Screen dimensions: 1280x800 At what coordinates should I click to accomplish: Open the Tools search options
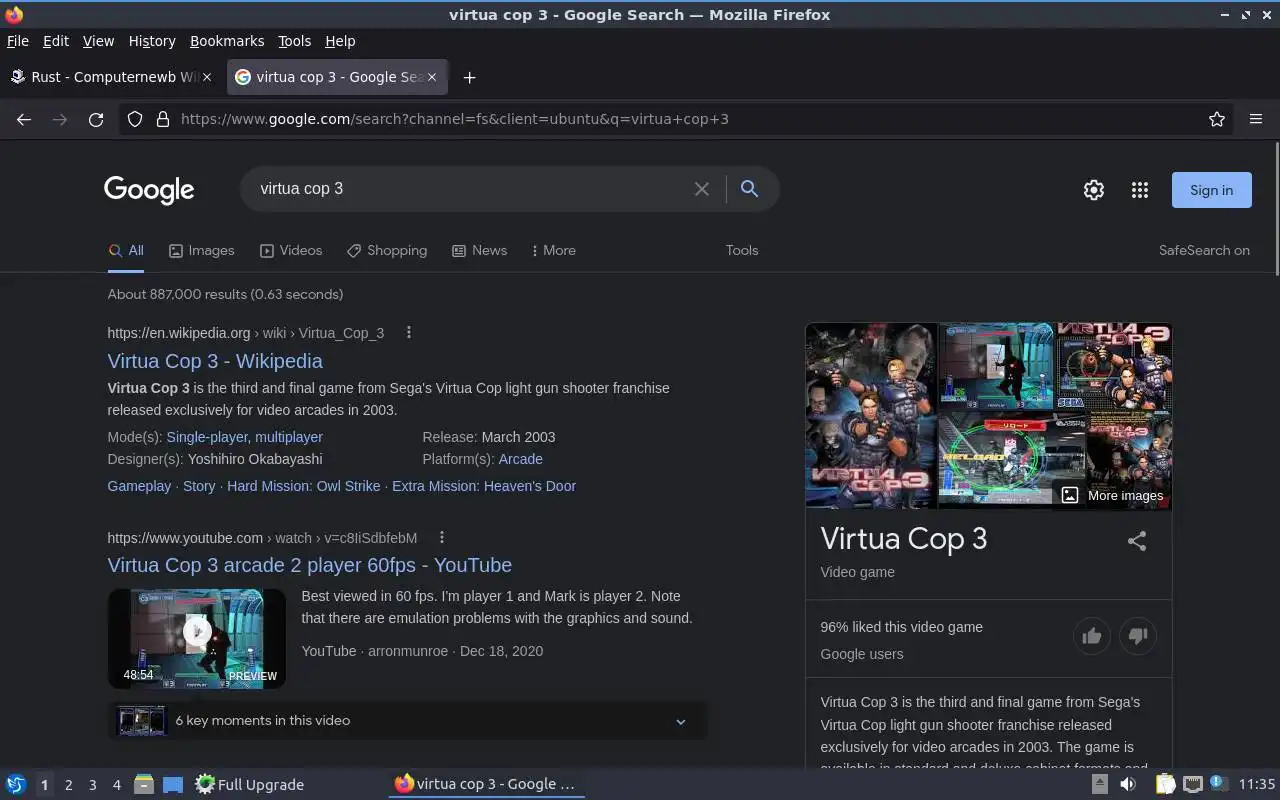[742, 250]
